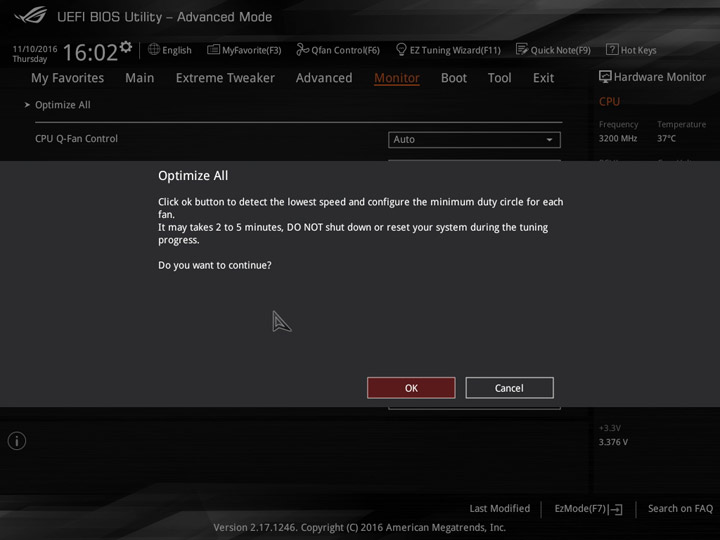
Task: Click the info circle icon
Action: pos(17,441)
